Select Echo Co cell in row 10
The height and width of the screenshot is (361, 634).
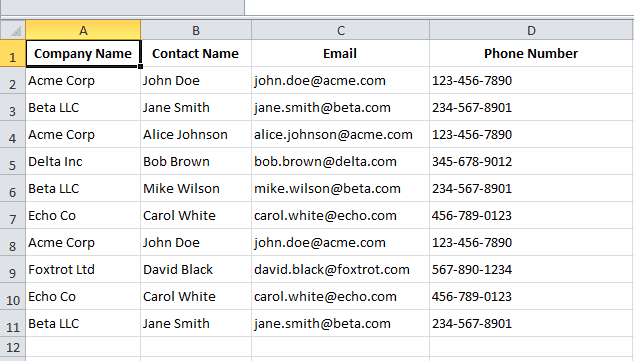(83, 296)
